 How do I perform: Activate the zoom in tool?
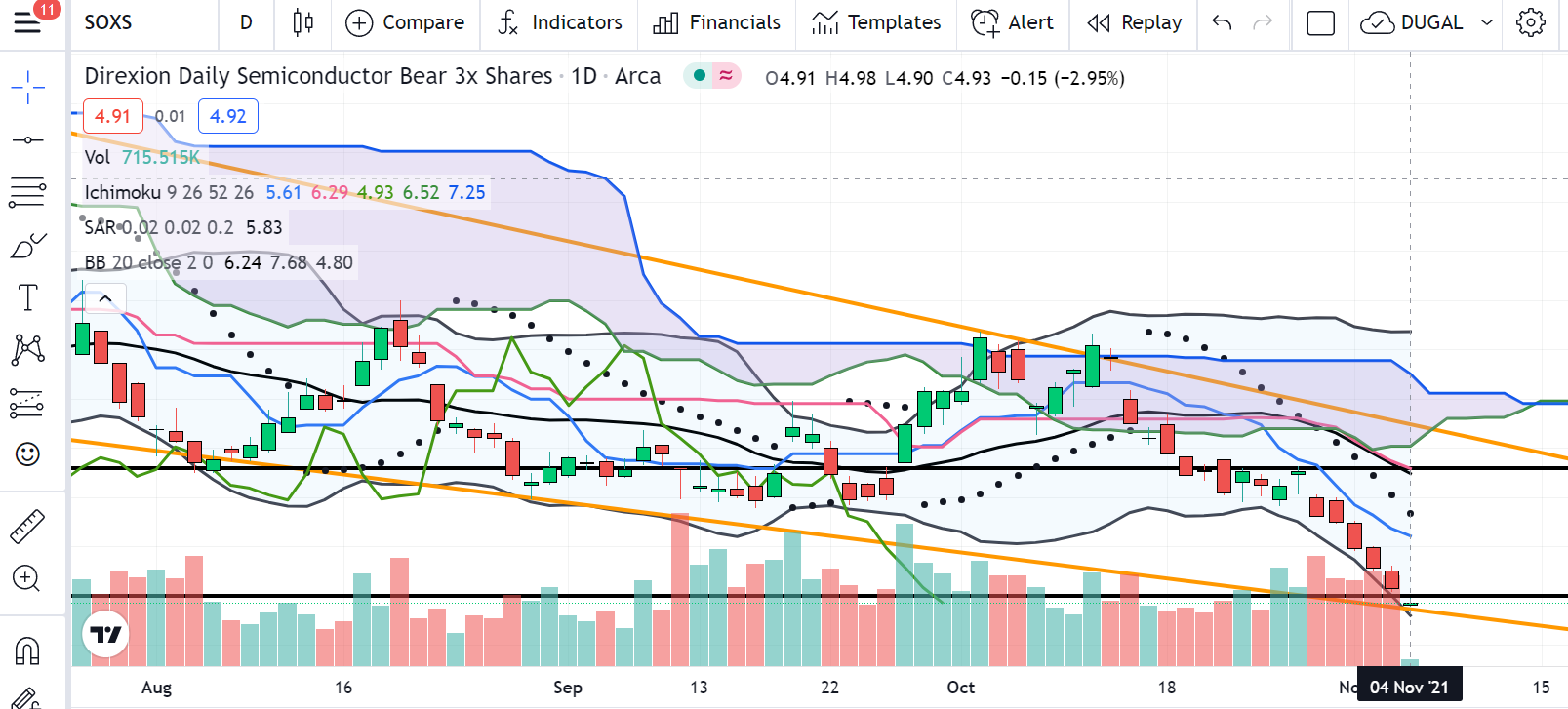27,578
